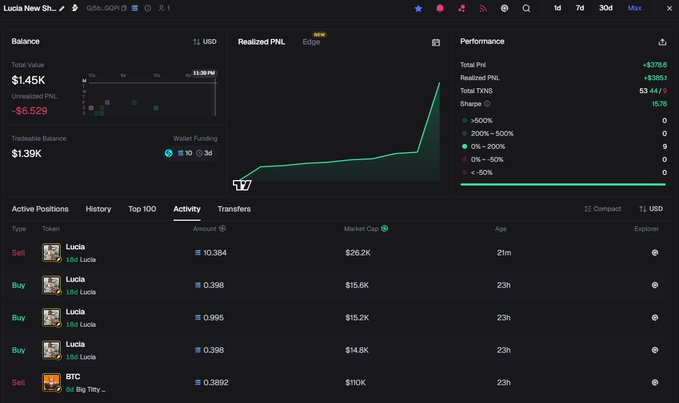Open explorer for the $14.8K Buy row
The width and height of the screenshot is (679, 403).
655,350
